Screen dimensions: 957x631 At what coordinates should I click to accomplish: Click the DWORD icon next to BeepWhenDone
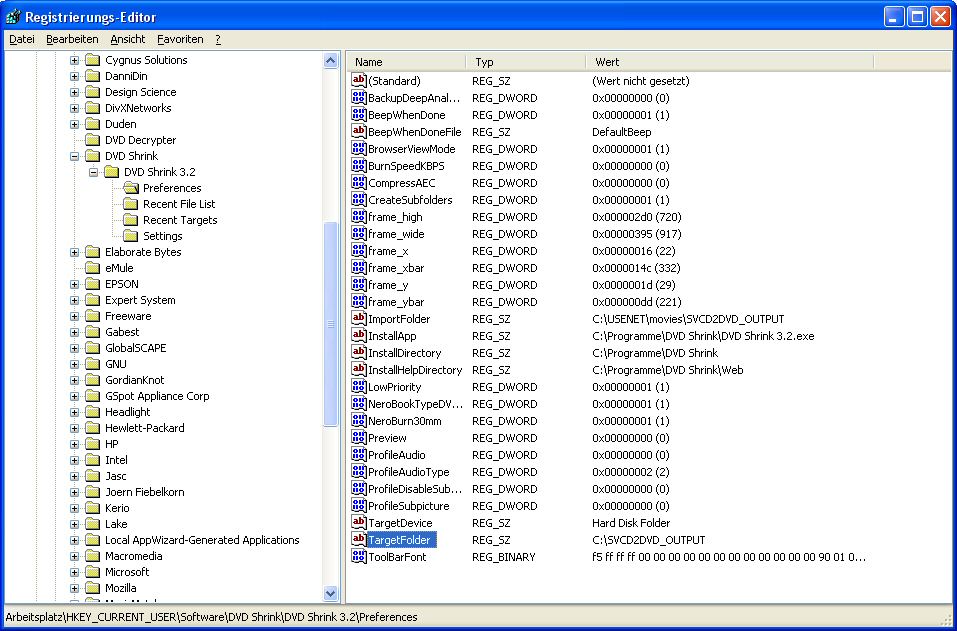coord(359,115)
